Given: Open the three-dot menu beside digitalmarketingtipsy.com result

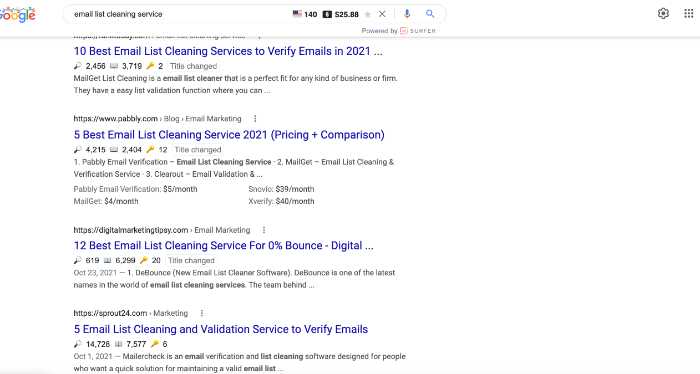Looking at the screenshot, I should click(x=264, y=230).
